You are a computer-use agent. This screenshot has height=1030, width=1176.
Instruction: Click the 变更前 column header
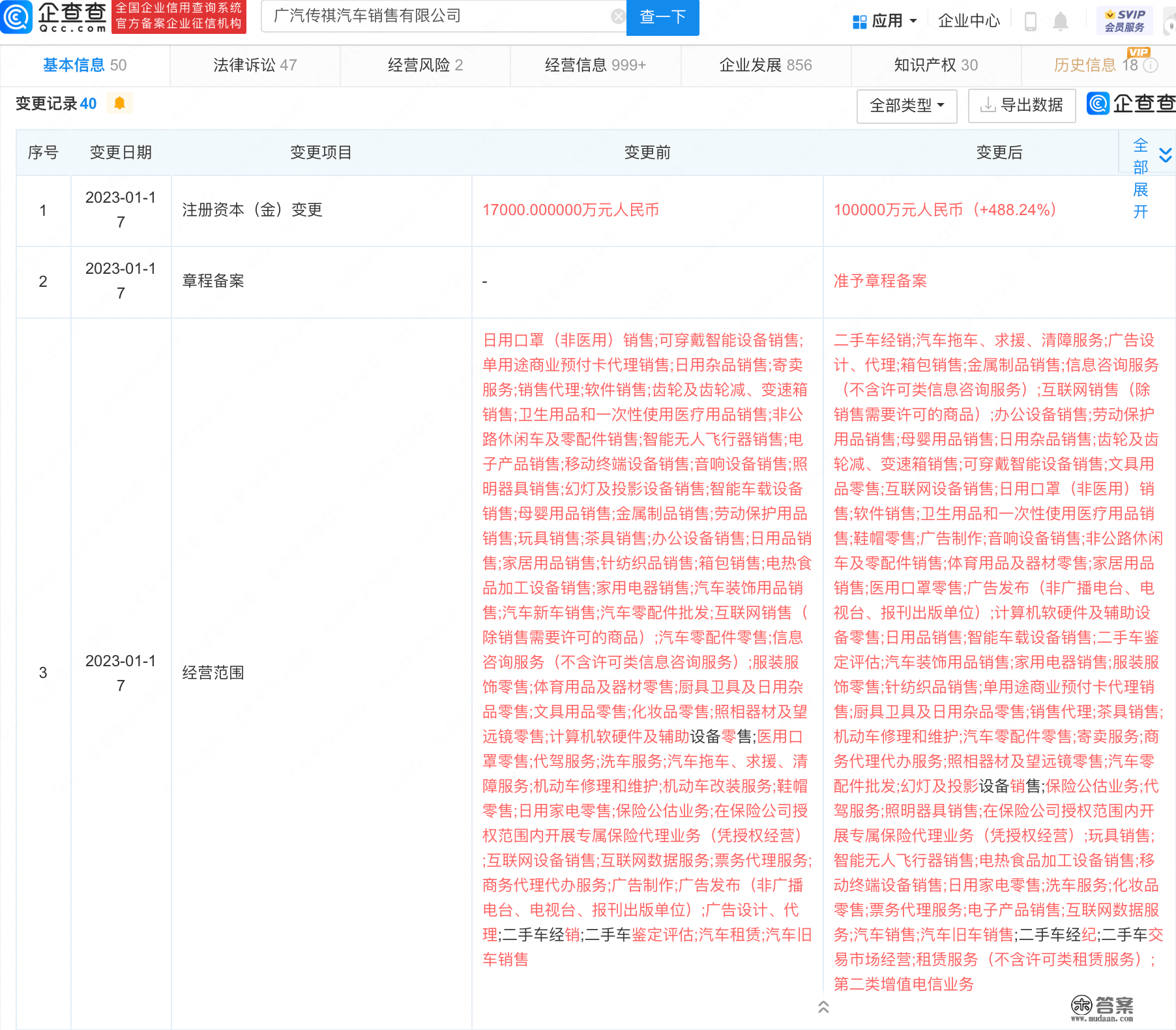647,153
